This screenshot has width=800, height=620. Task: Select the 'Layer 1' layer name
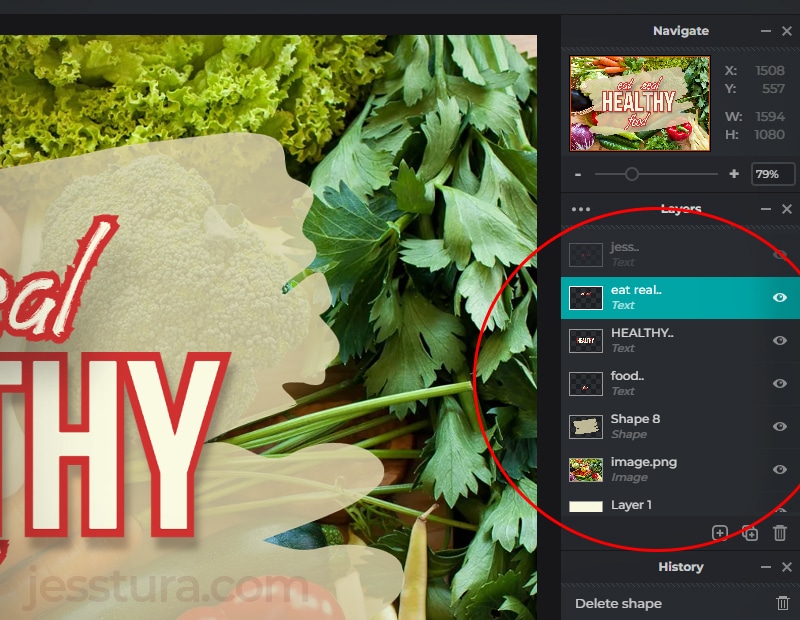(x=631, y=505)
